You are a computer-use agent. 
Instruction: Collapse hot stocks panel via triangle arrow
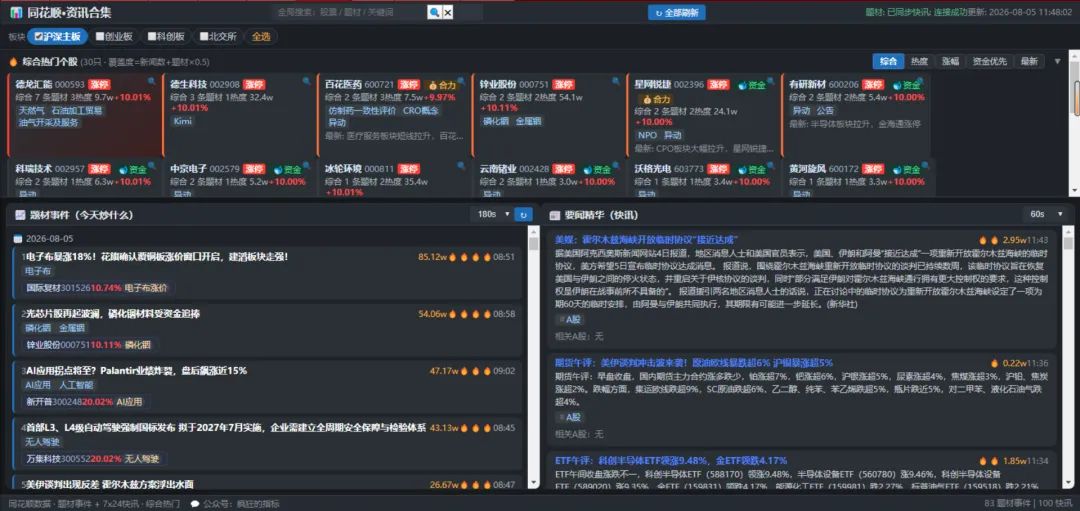(1057, 61)
